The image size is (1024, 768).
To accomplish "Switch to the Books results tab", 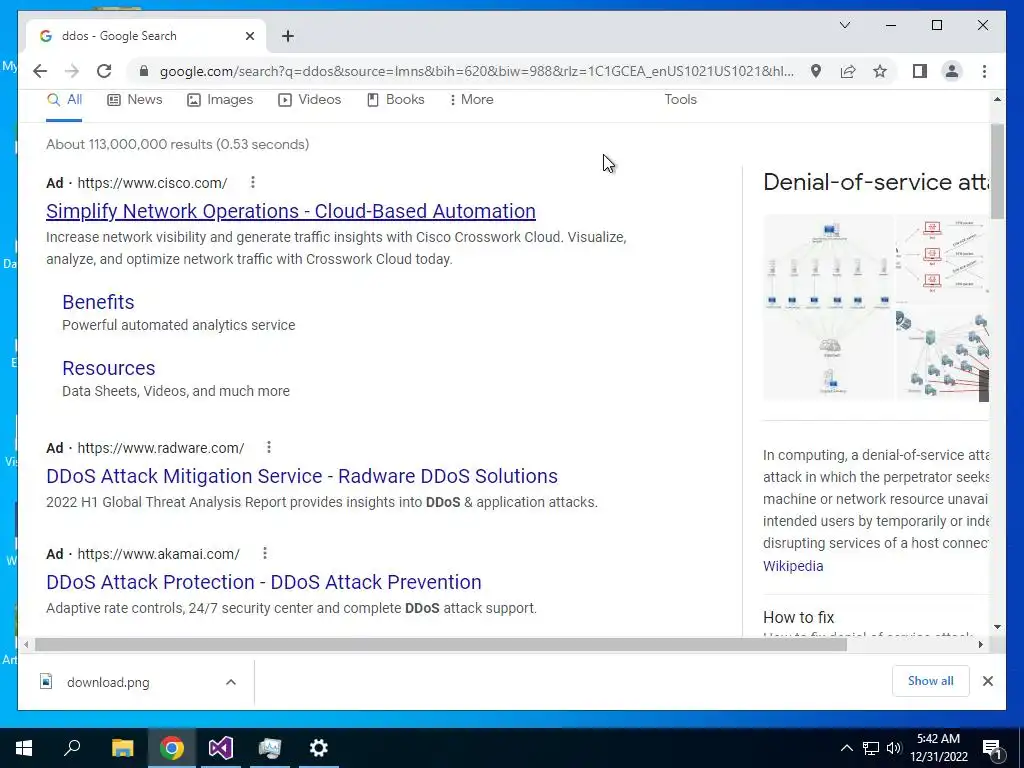I will (x=396, y=100).
